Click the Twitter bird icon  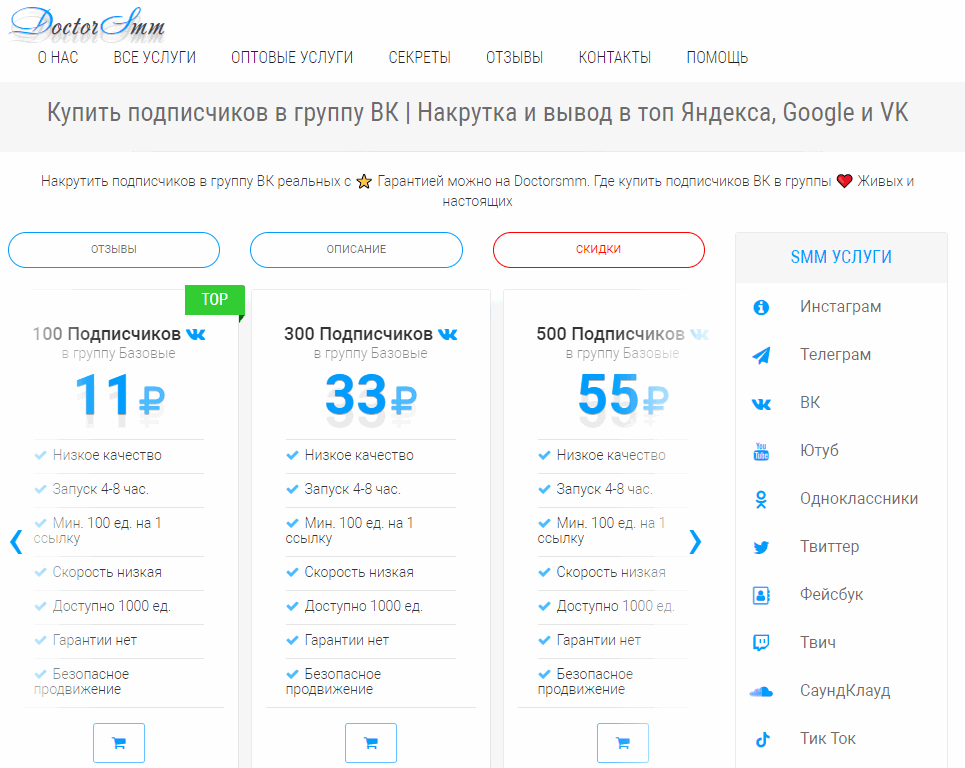pyautogui.click(x=761, y=547)
